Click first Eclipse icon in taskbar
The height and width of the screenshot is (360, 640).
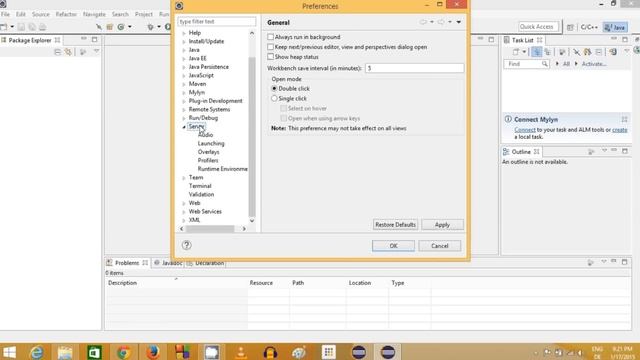(359, 352)
